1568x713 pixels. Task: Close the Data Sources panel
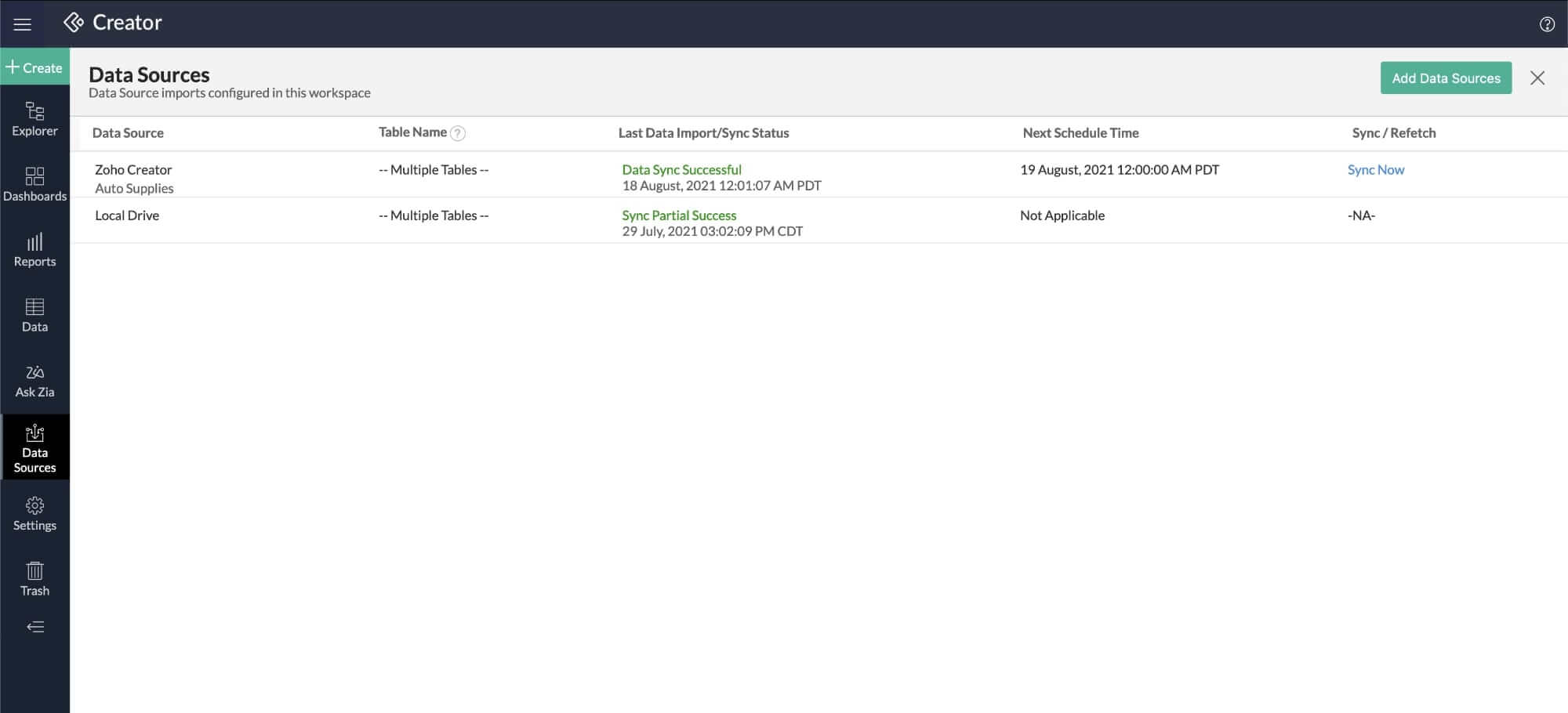click(x=1537, y=78)
